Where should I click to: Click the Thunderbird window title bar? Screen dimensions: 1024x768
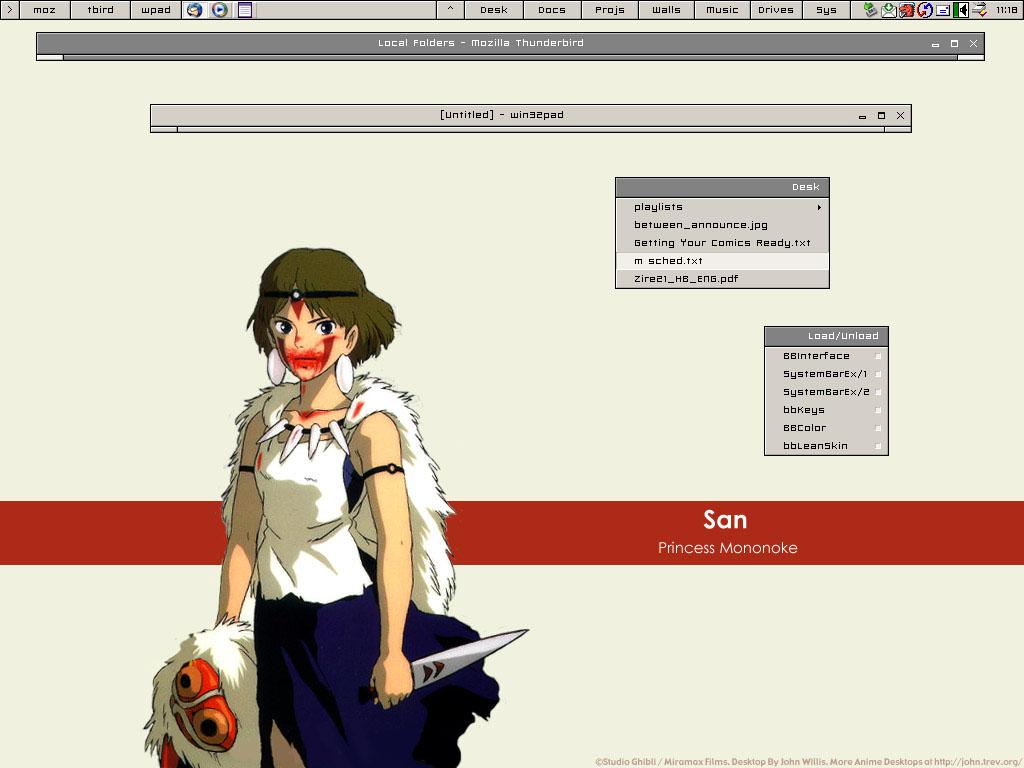click(481, 43)
